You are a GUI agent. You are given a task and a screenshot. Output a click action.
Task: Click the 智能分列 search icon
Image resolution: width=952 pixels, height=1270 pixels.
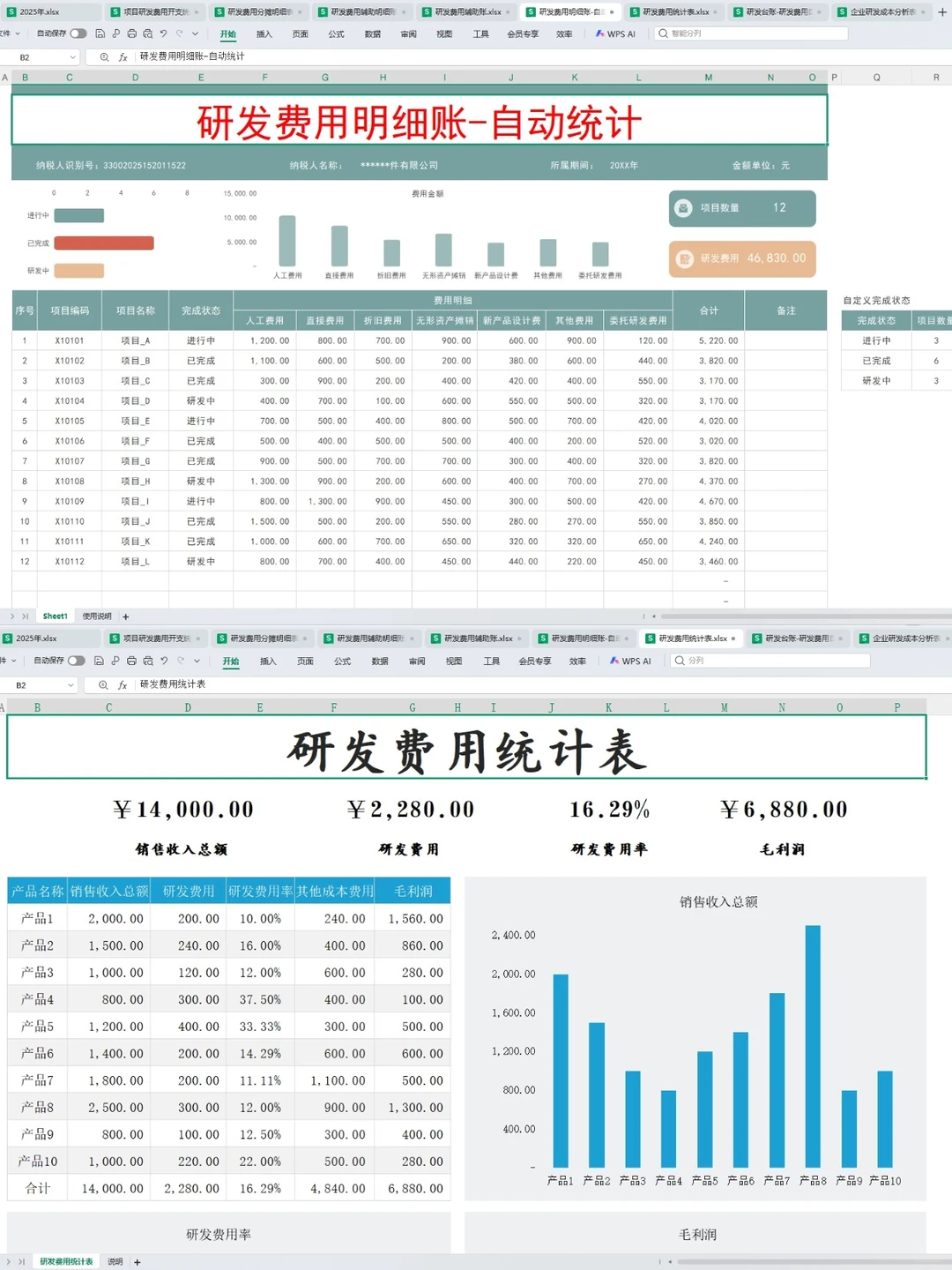click(663, 34)
